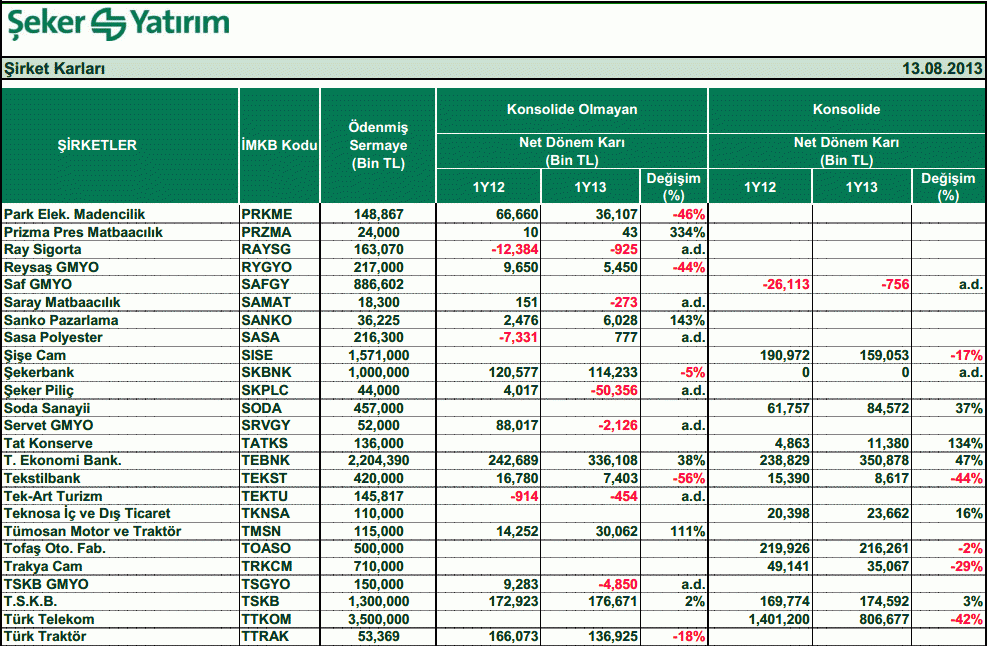
Task: Click the 23,662 value
Action: pyautogui.click(x=888, y=514)
